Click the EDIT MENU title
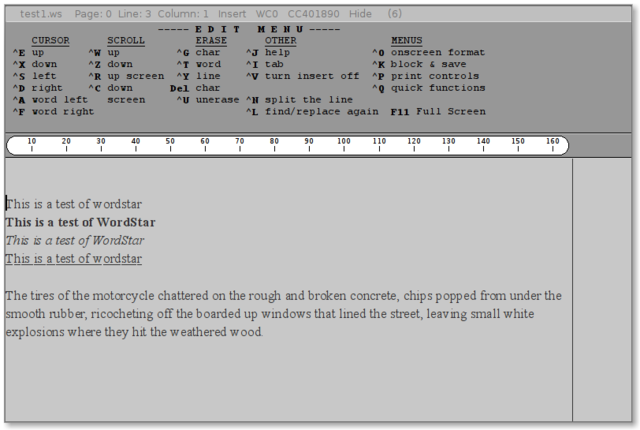640x430 pixels. [249, 29]
